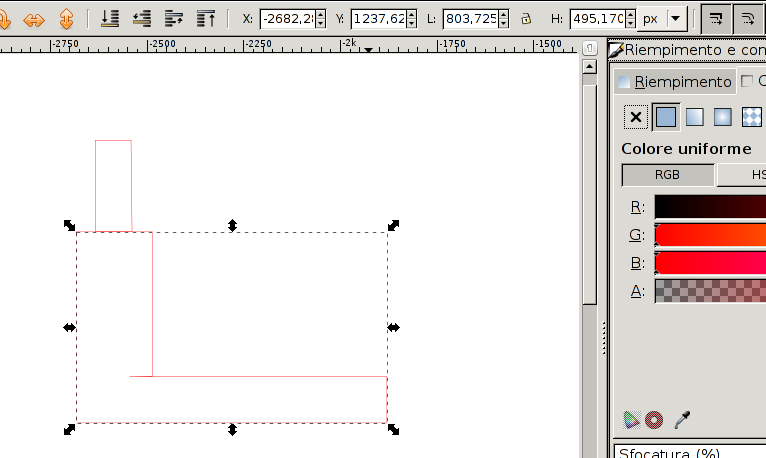This screenshot has height=458, width=766.
Task: Click the left-middle horizontal scale handle
Action: (x=69, y=328)
